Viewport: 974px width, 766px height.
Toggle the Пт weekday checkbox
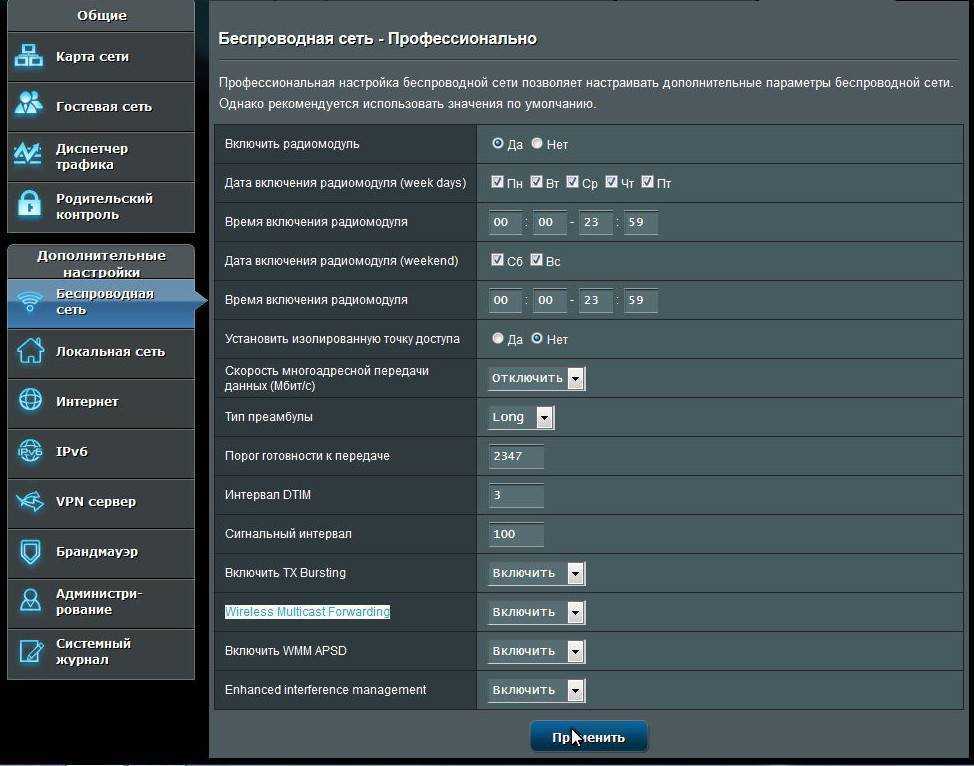click(647, 181)
